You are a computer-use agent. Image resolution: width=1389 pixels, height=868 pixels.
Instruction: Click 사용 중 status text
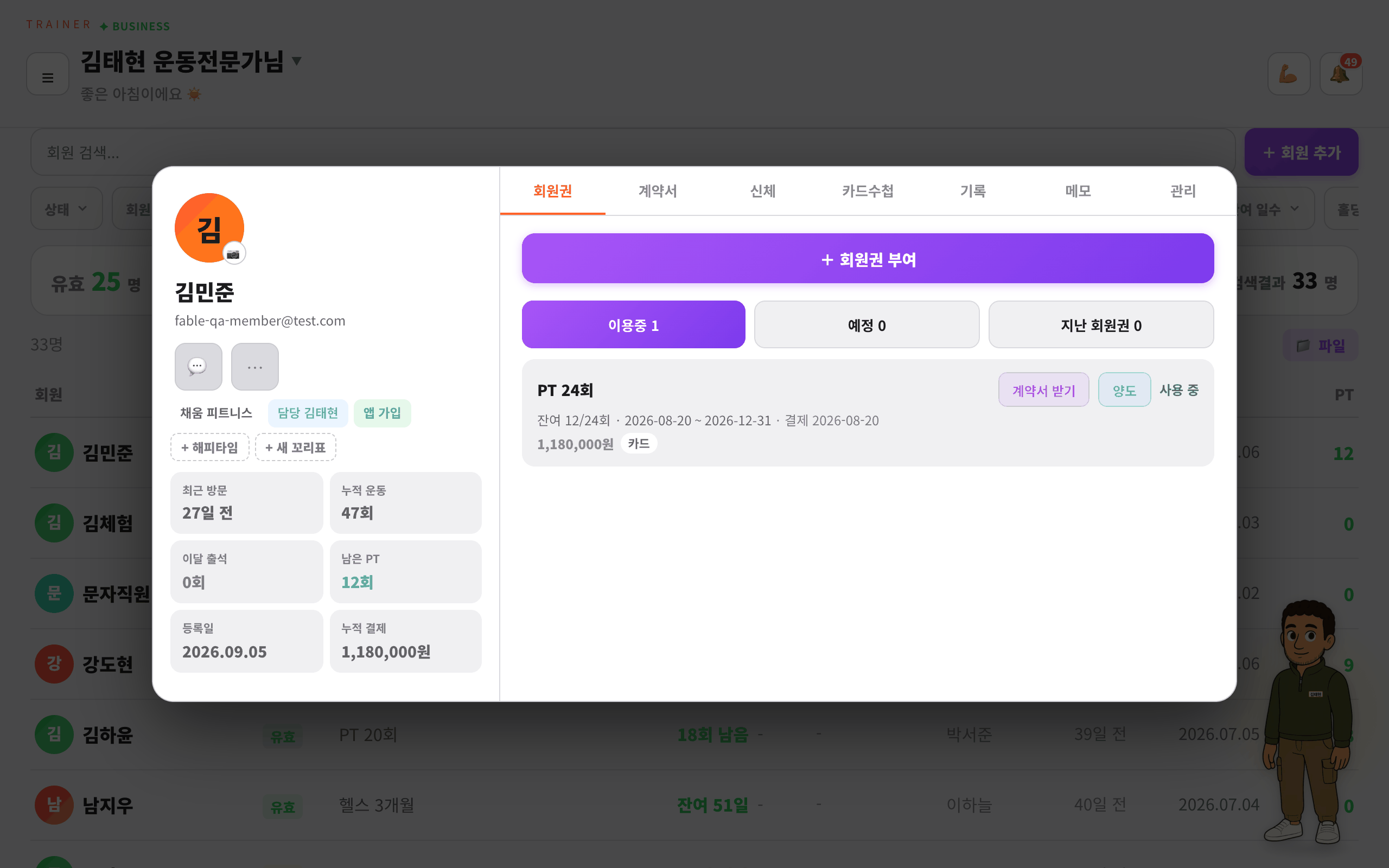pyautogui.click(x=1179, y=391)
